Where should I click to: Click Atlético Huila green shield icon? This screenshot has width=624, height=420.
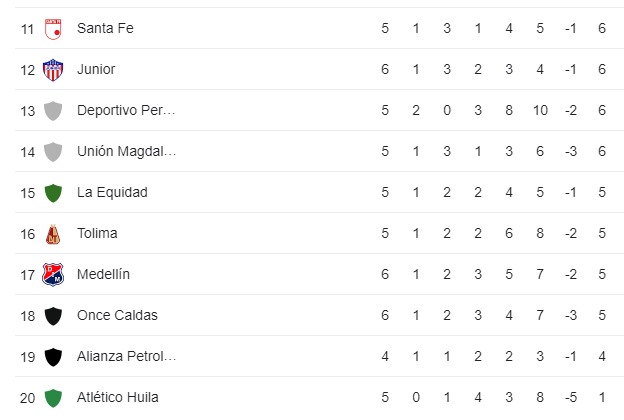(x=53, y=398)
